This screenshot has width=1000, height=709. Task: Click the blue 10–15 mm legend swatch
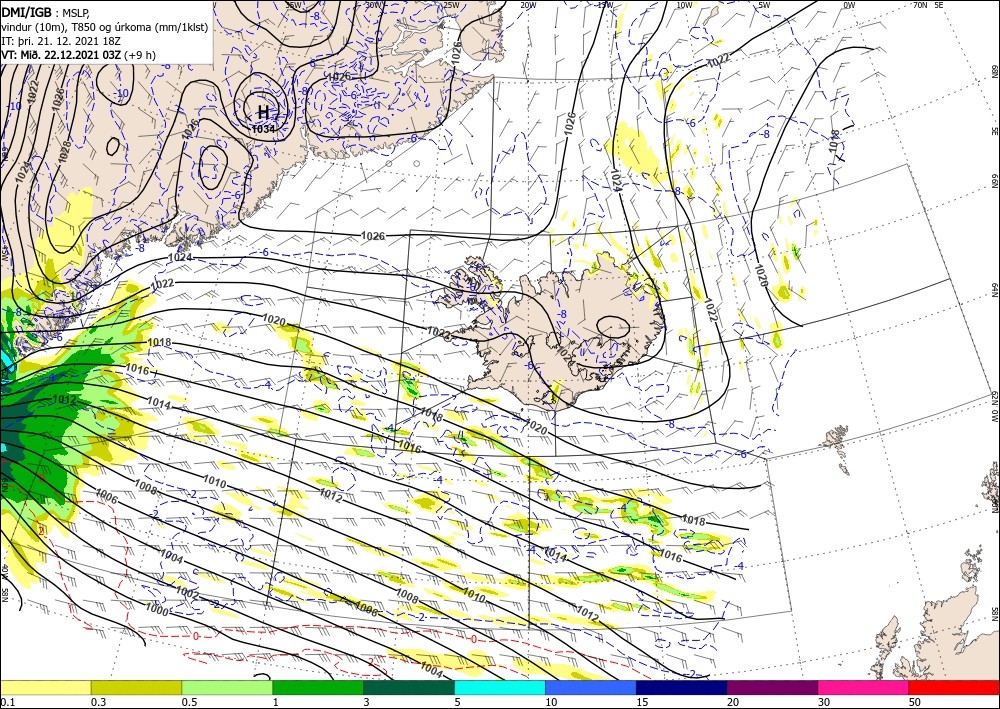(591, 687)
